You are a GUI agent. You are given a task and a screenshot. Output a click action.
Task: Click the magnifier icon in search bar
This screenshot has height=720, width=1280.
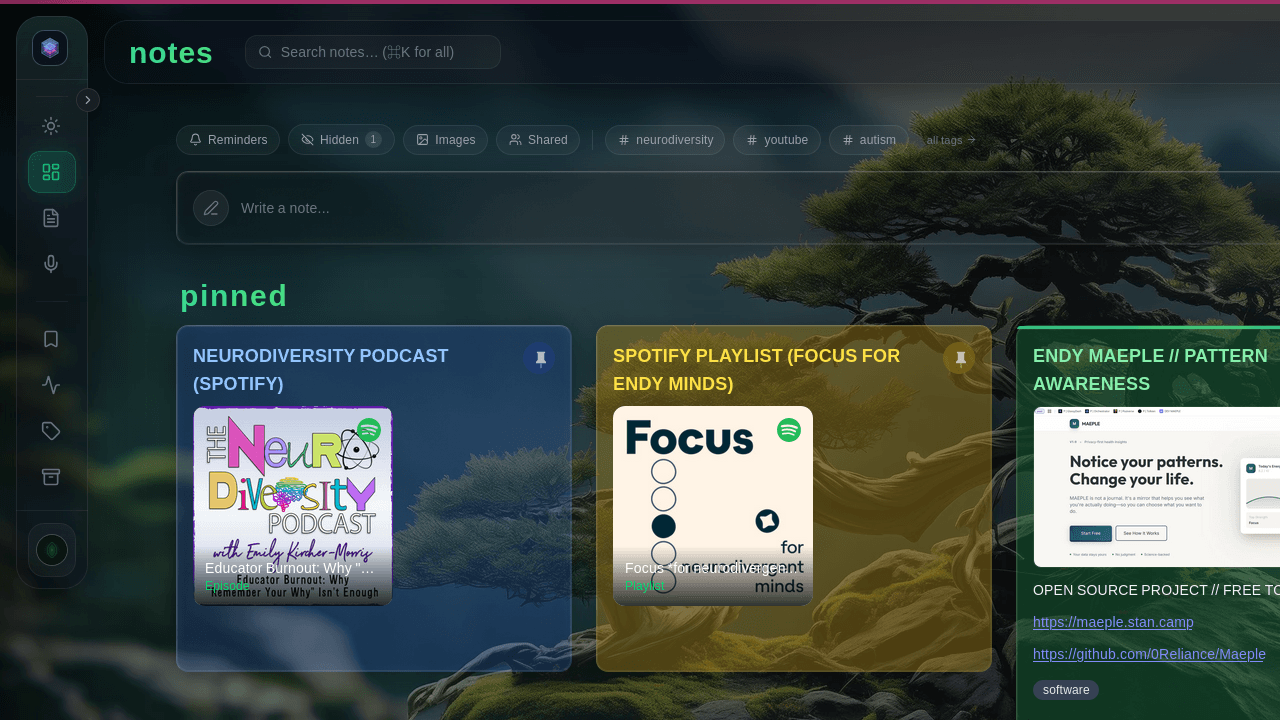click(x=265, y=52)
